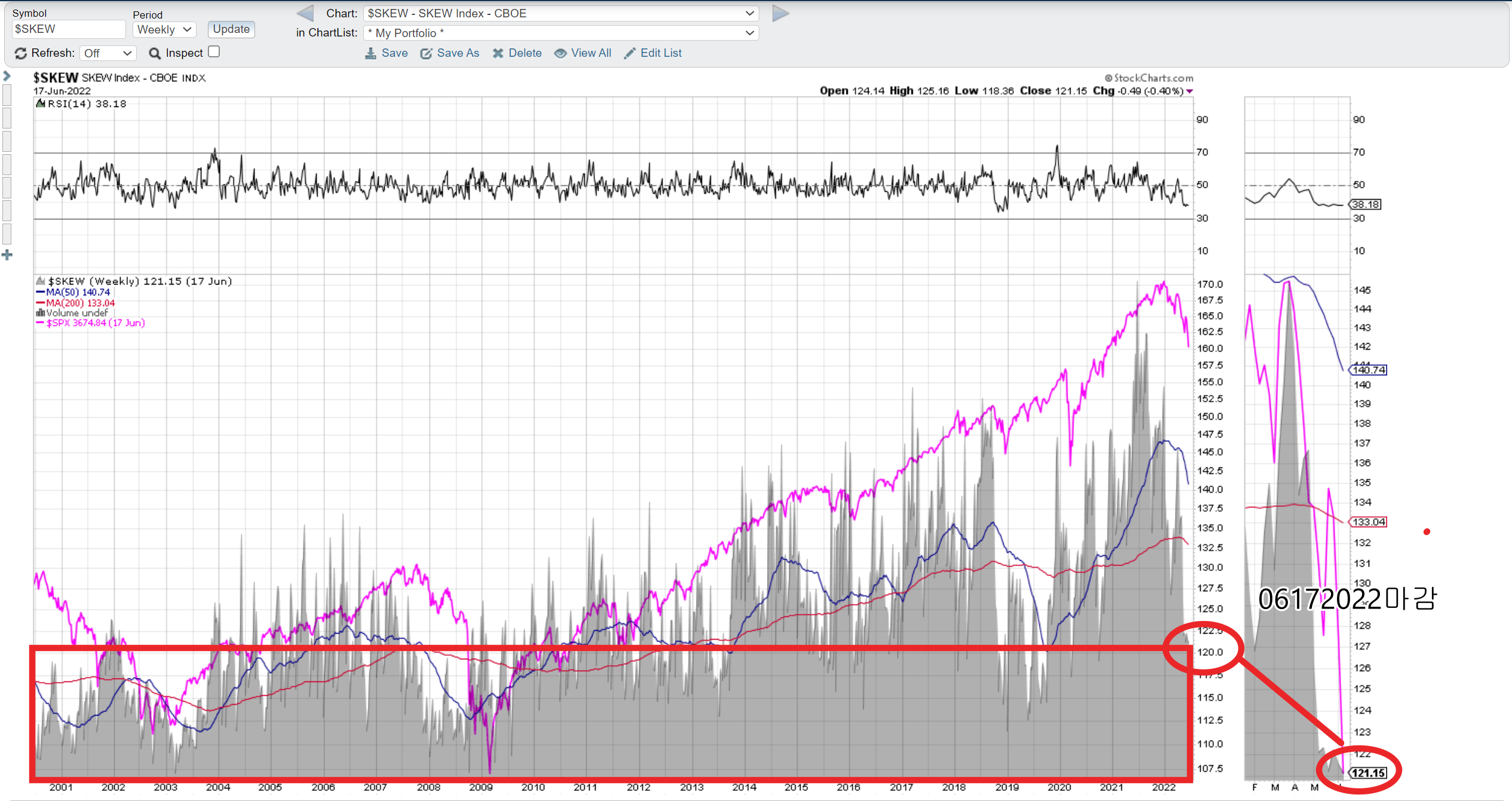Click the plus icon on left sidebar

pos(7,255)
